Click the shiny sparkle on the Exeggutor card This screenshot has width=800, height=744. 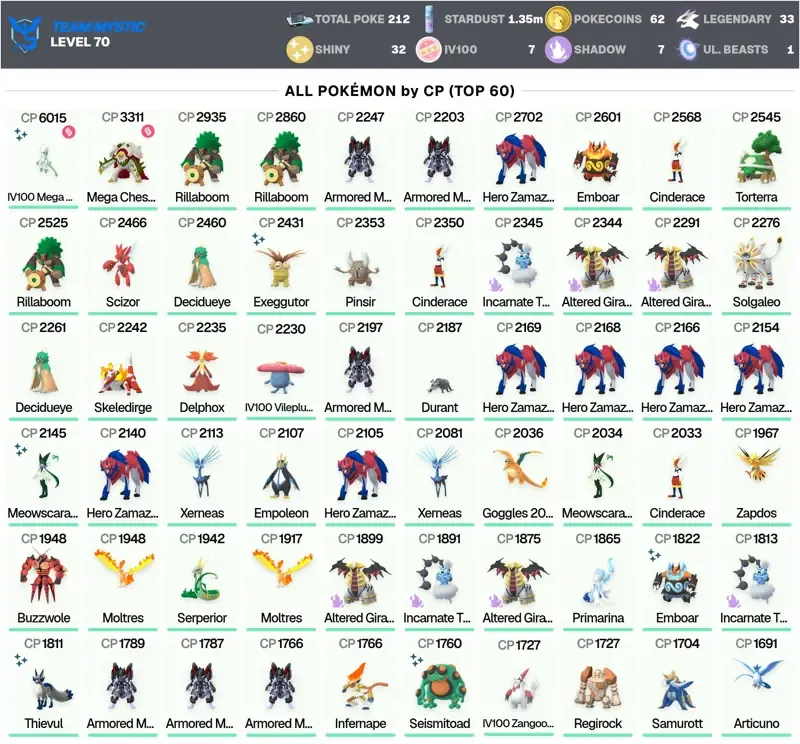(x=258, y=239)
